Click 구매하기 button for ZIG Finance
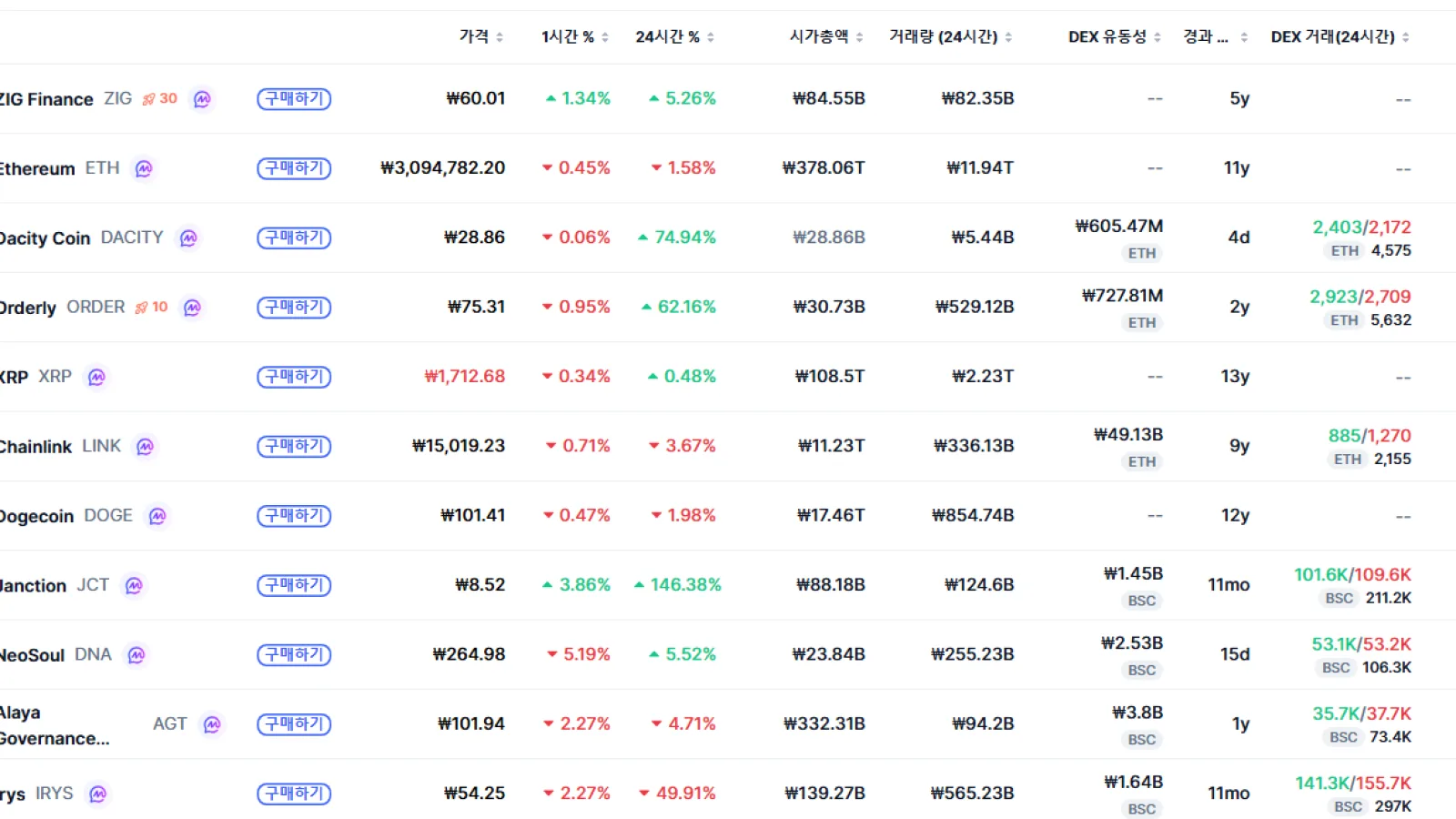The width and height of the screenshot is (1456, 819). click(294, 98)
